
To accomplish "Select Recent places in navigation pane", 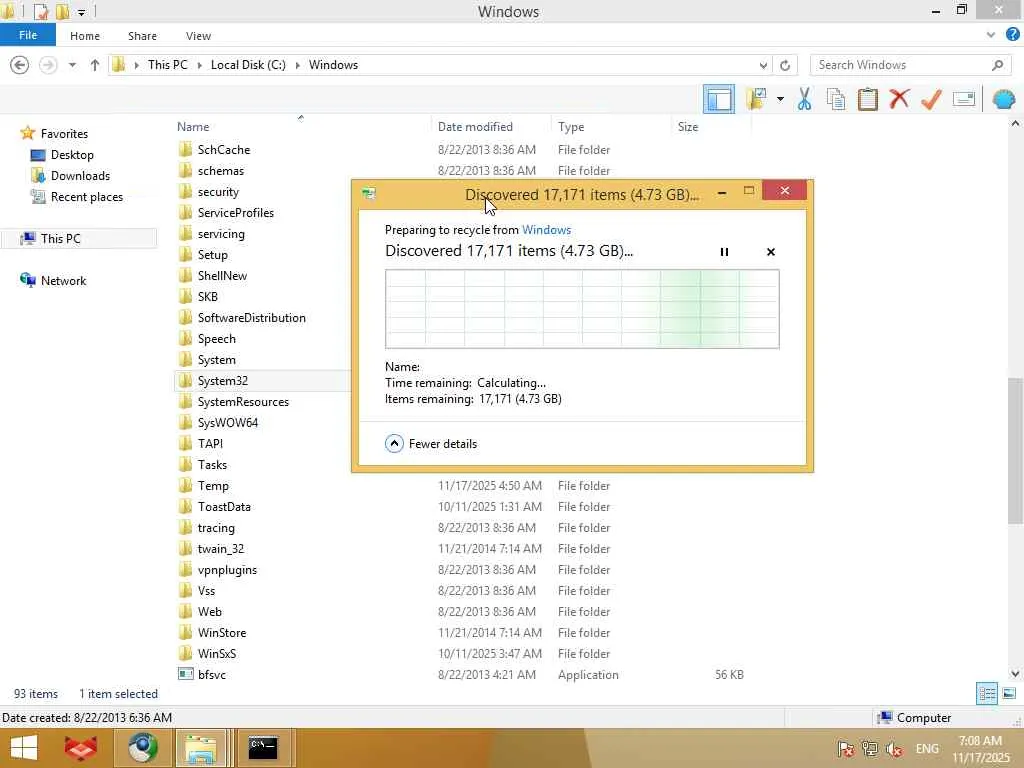I will pyautogui.click(x=87, y=197).
